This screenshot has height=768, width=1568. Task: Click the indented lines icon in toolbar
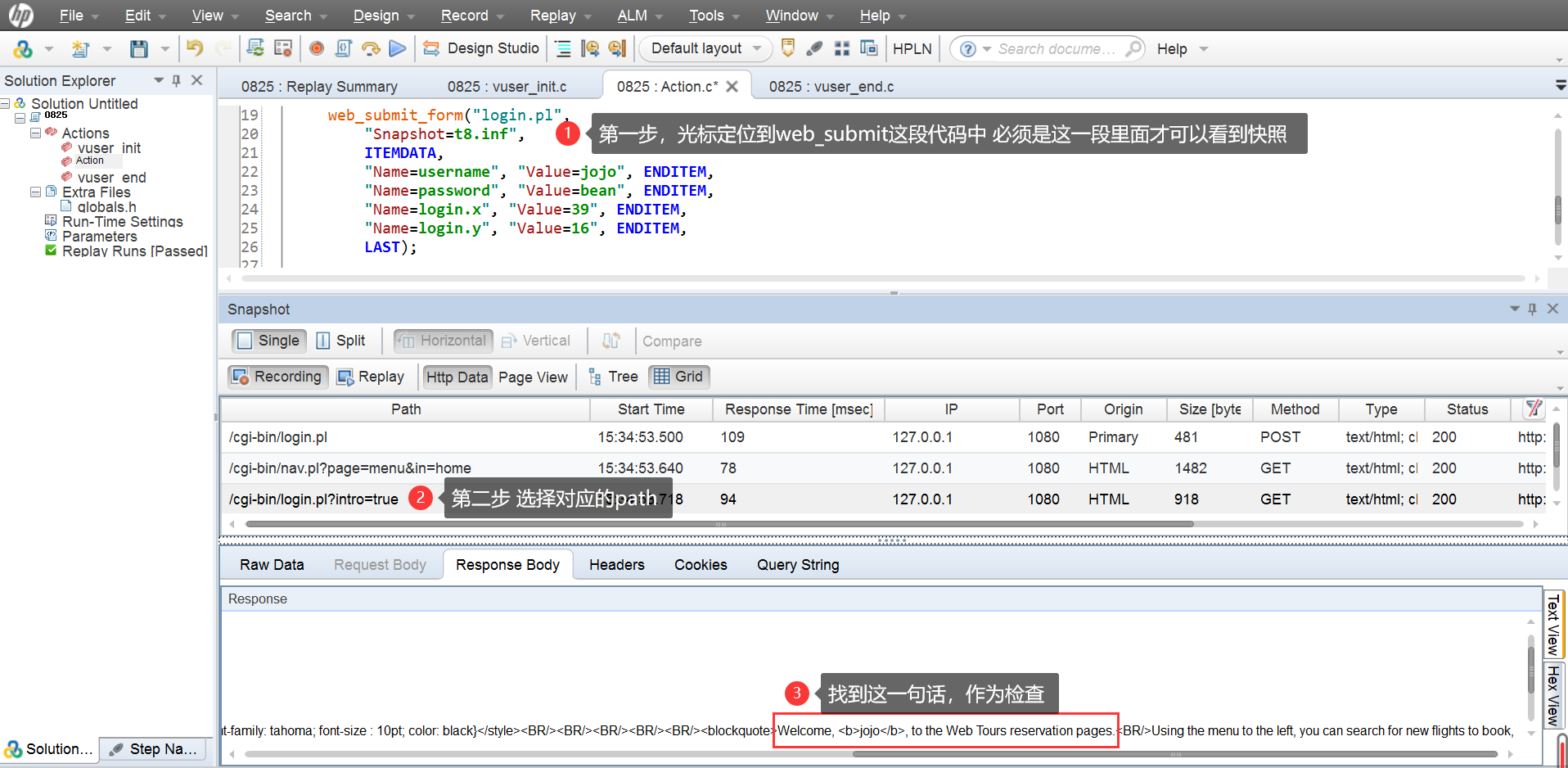click(563, 48)
